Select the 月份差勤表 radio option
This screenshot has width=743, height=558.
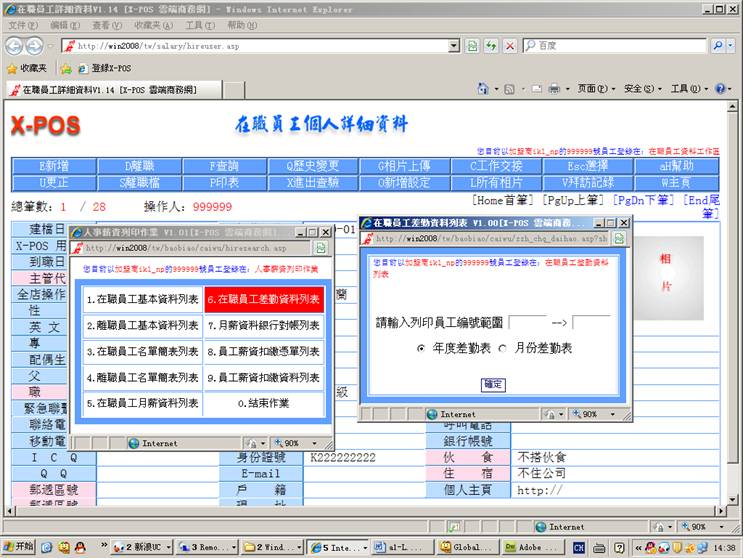(502, 348)
